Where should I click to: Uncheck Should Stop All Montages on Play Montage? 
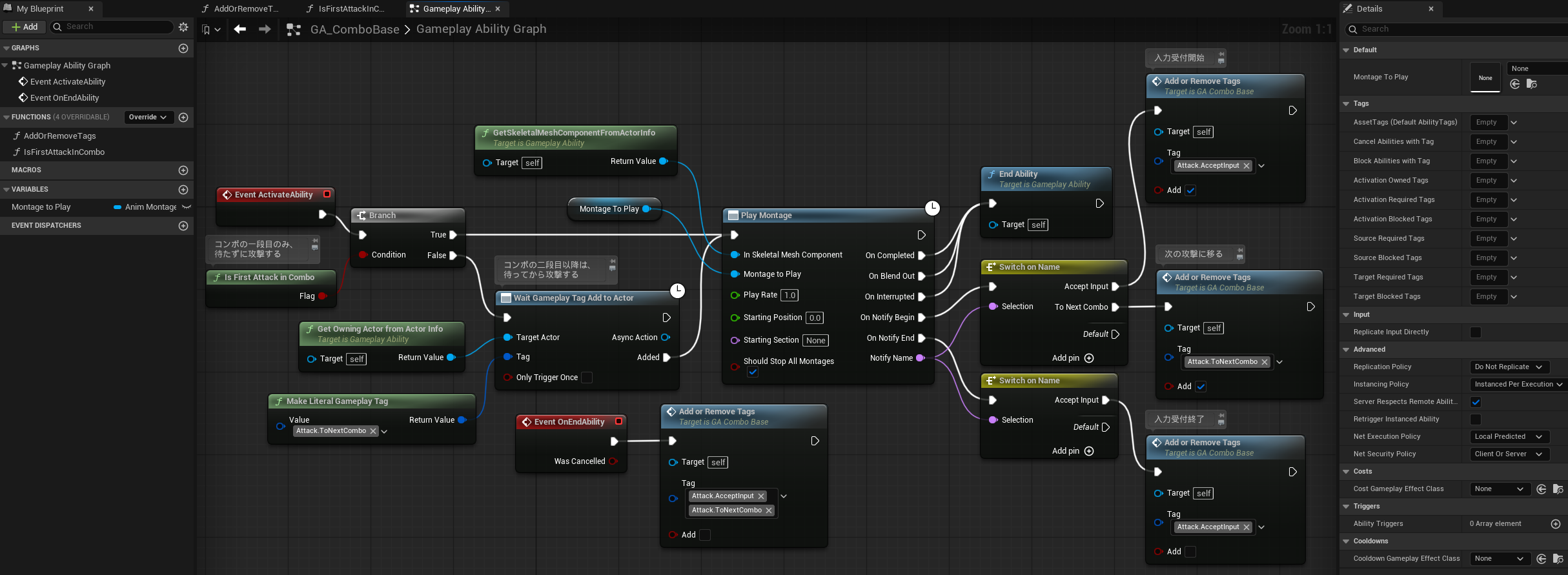753,372
